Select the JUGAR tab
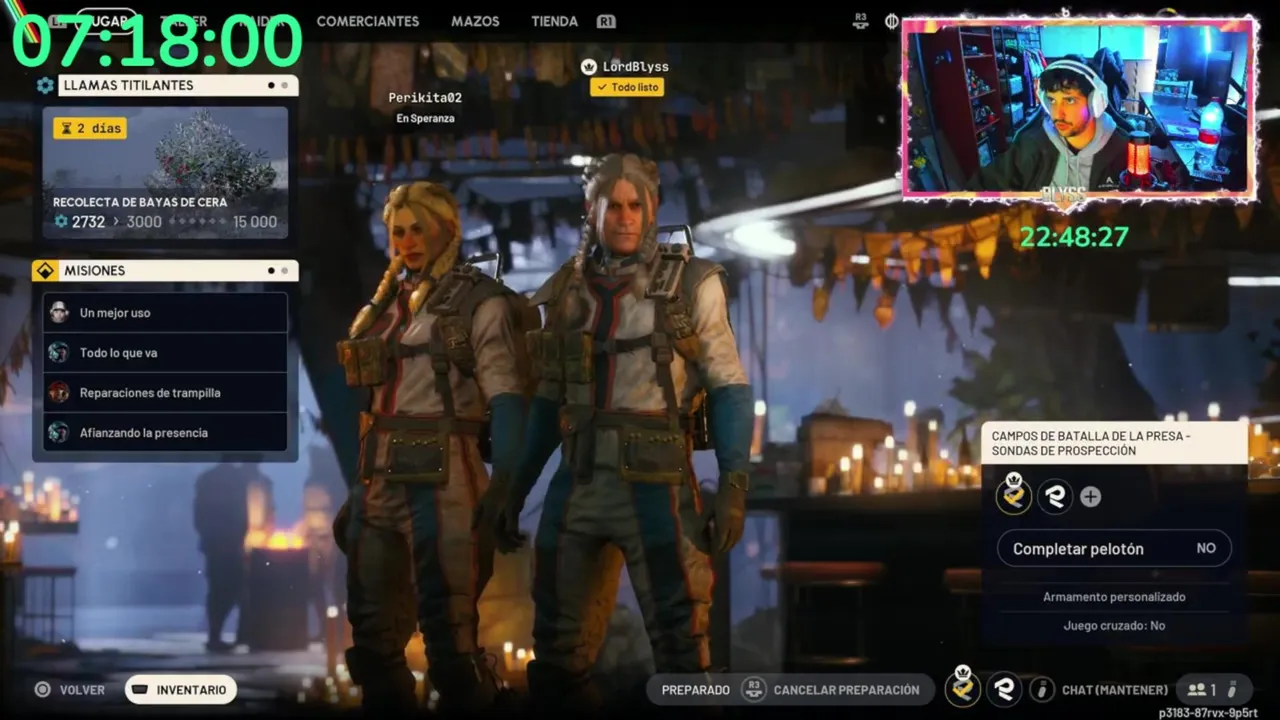The width and height of the screenshot is (1280, 720). 105,21
